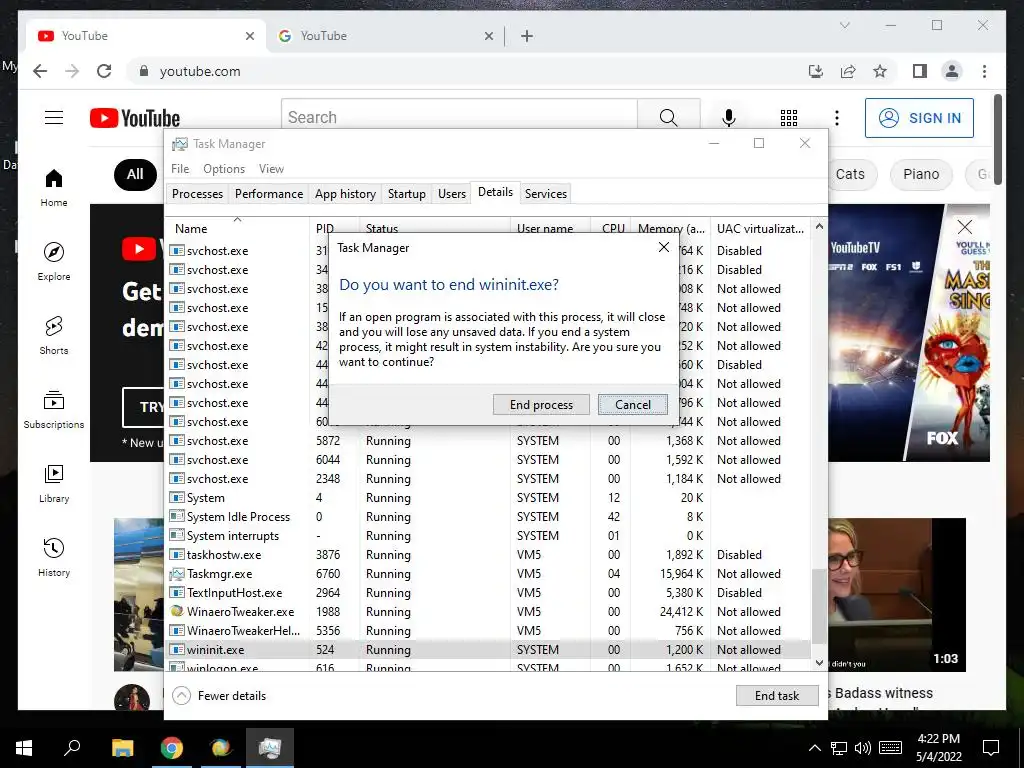Select the Cats filter chip
Viewport: 1024px width, 768px height.
coord(850,174)
